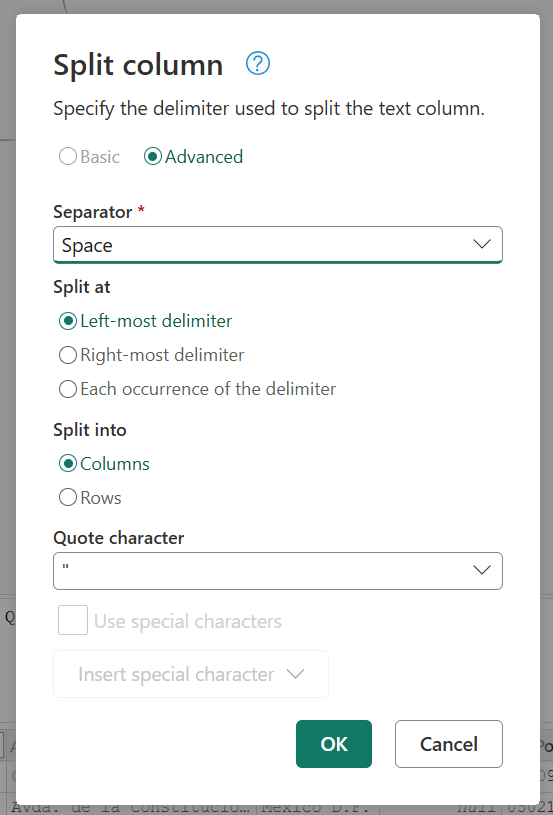Click the Split column heading text

tap(138, 65)
